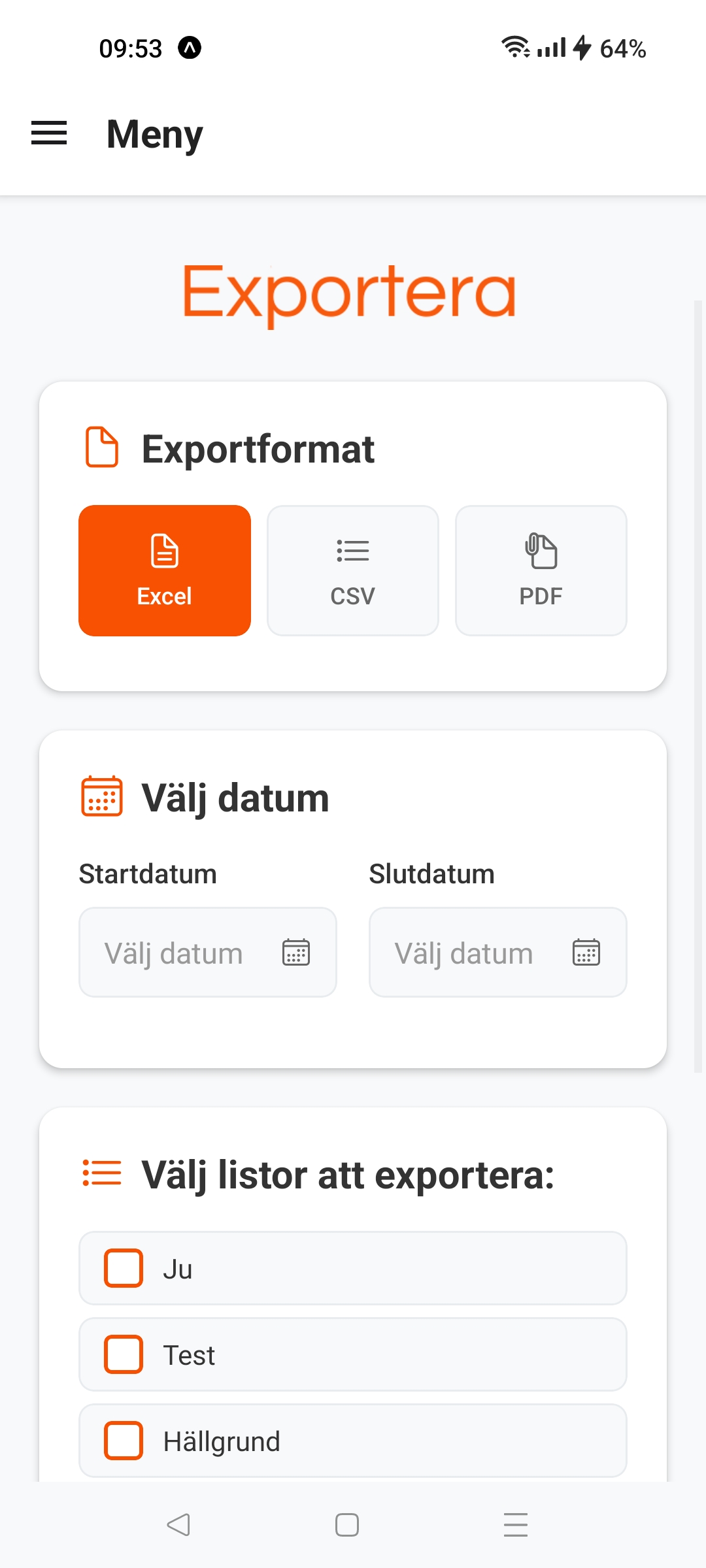Screen dimensions: 706x1568
Task: Open the hamburger menu
Action: tap(49, 133)
